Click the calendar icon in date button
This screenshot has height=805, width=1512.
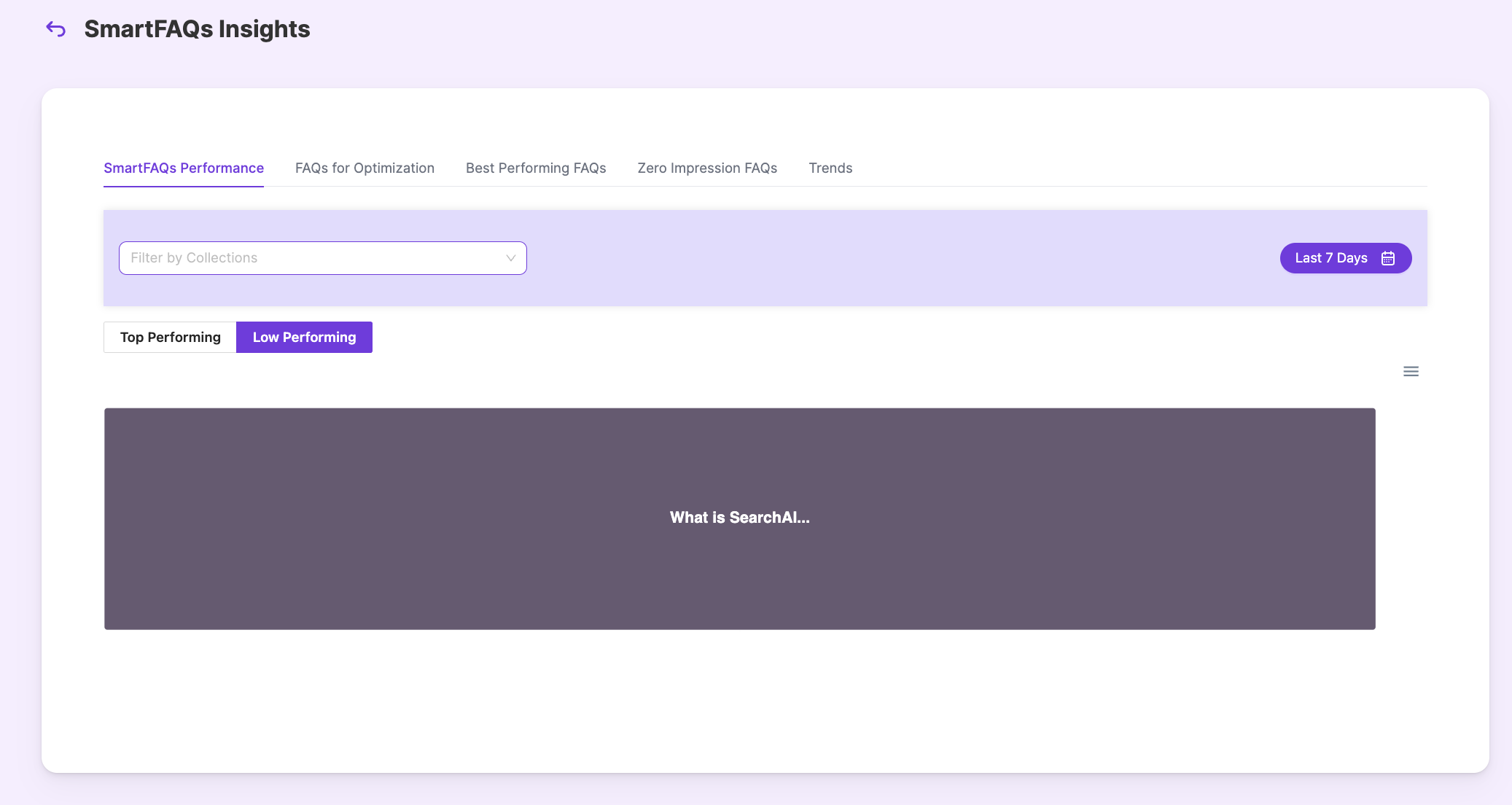[x=1388, y=258]
